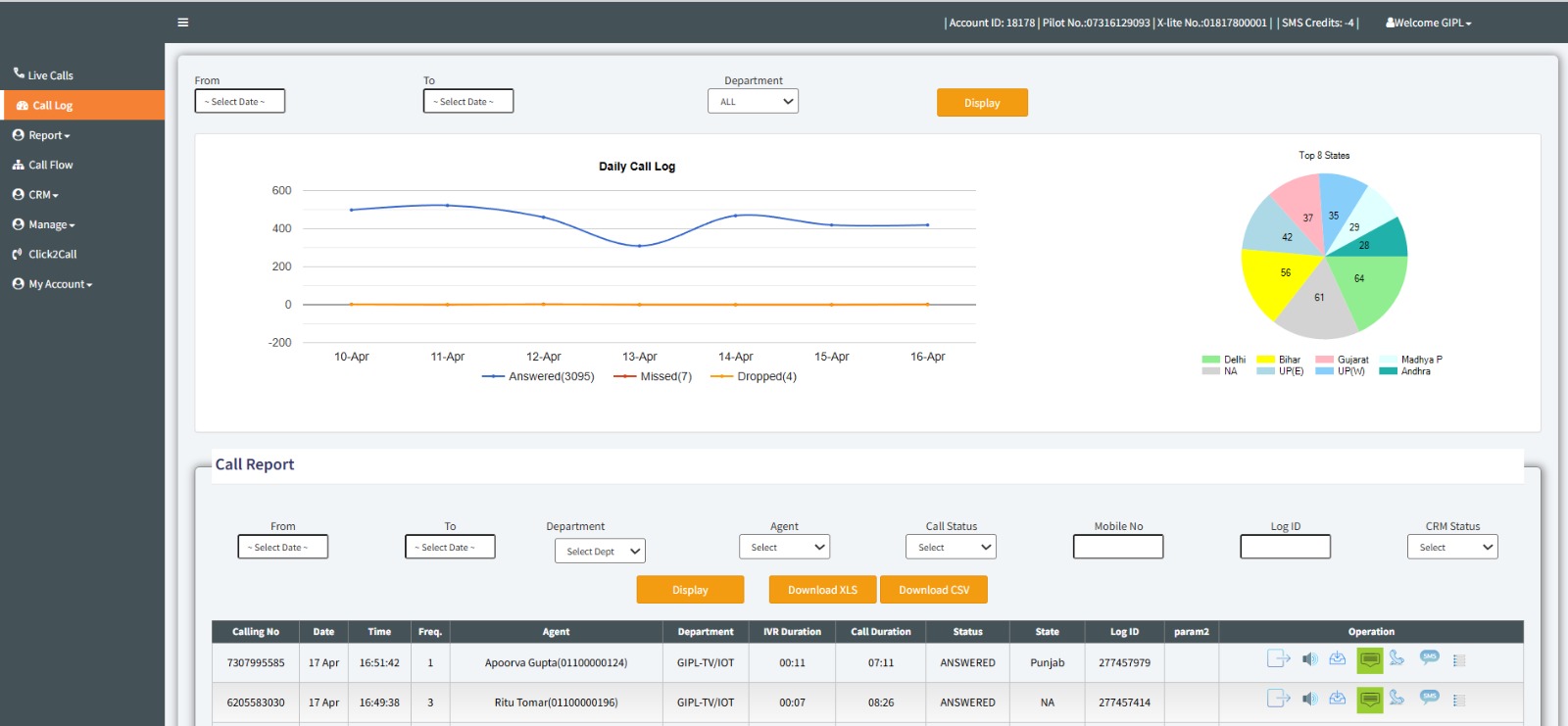
Task: Download recording for log 277457979
Action: pos(1337,659)
